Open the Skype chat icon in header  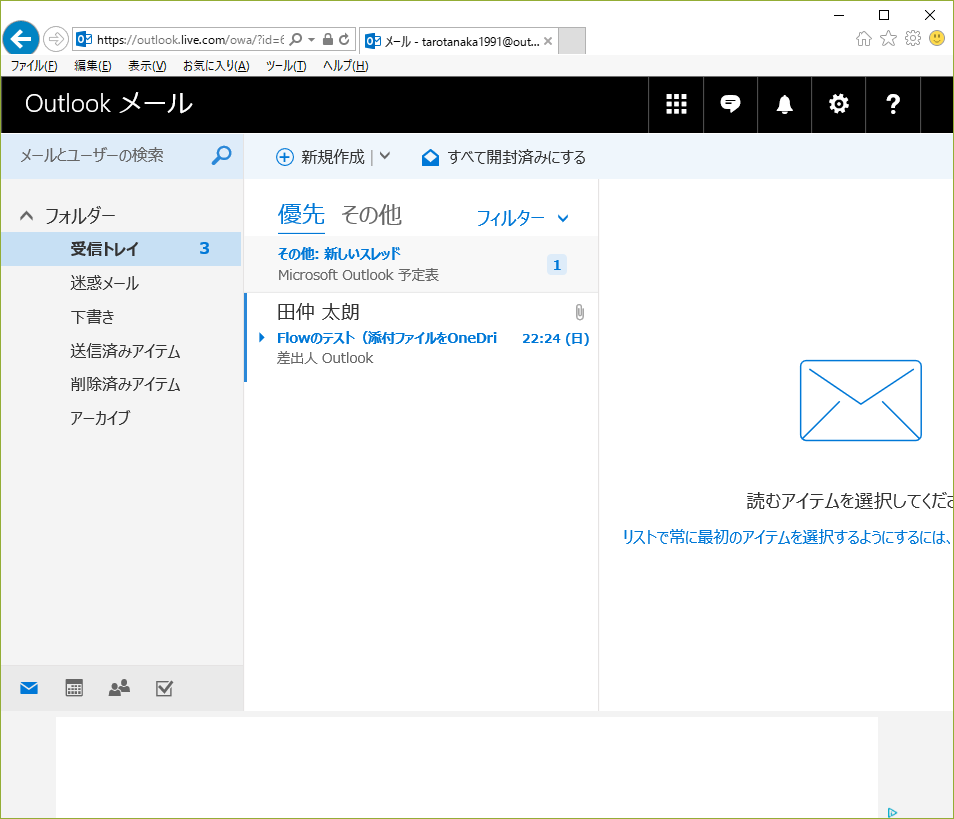pyautogui.click(x=731, y=104)
